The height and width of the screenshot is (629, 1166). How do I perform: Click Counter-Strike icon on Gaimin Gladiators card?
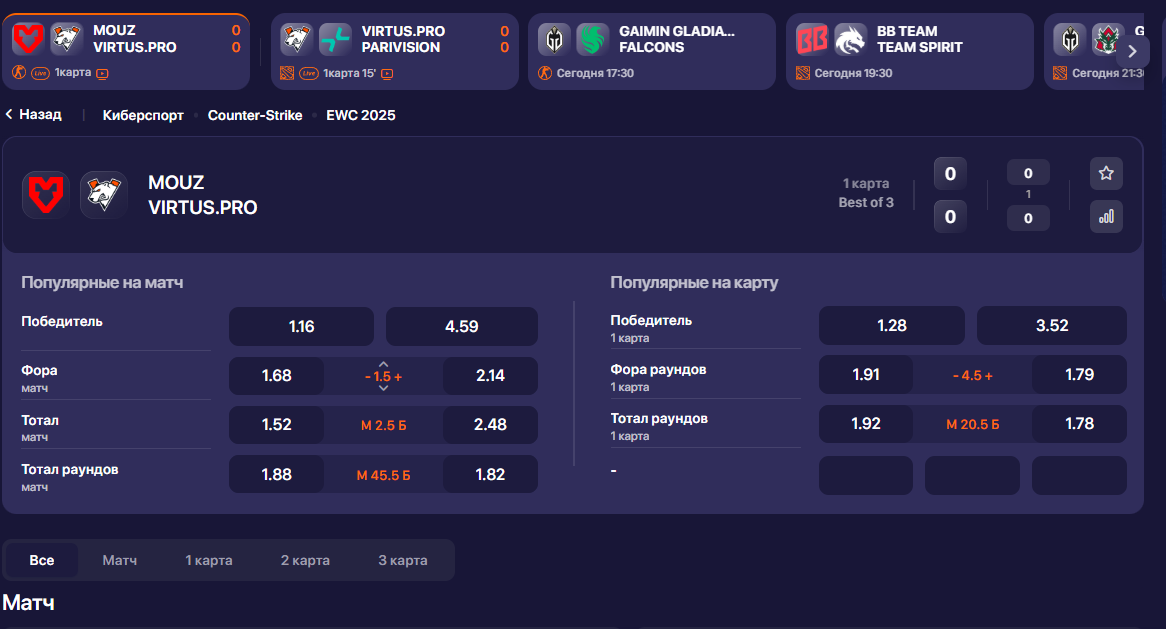coord(545,73)
